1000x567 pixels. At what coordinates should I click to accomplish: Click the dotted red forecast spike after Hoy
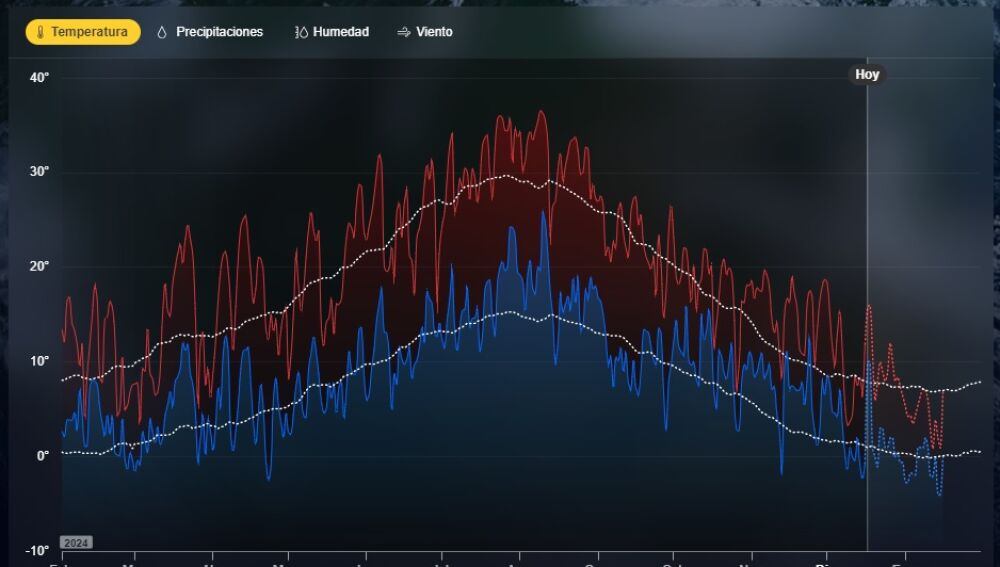869,306
